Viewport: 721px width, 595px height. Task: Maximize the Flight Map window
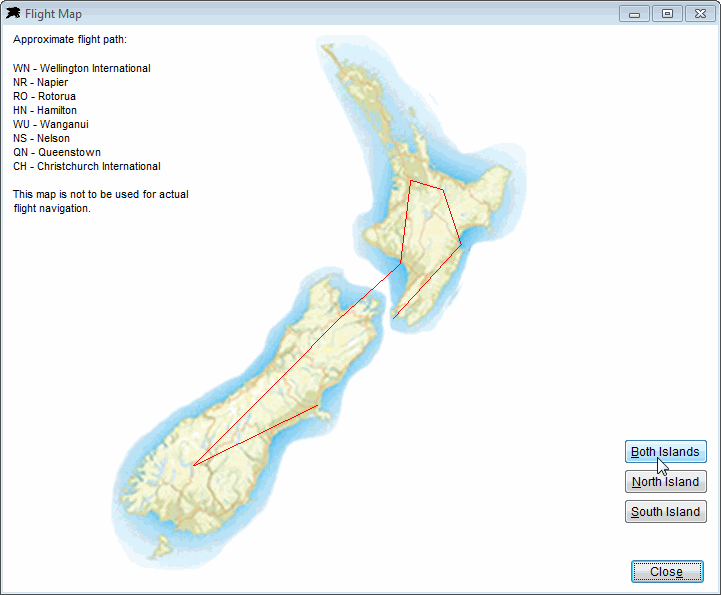(667, 14)
